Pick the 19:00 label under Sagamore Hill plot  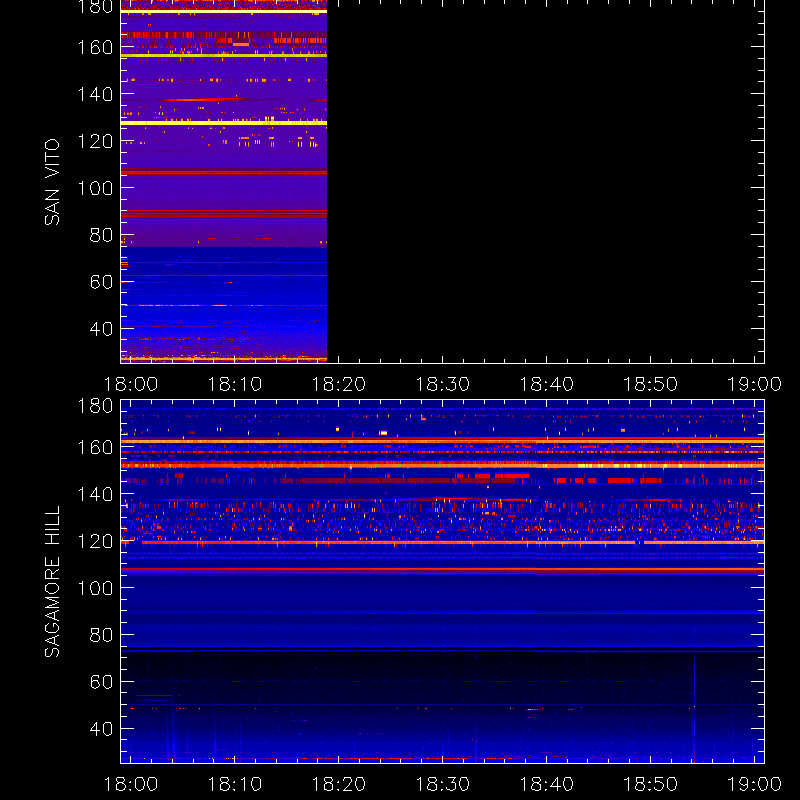pos(754,784)
